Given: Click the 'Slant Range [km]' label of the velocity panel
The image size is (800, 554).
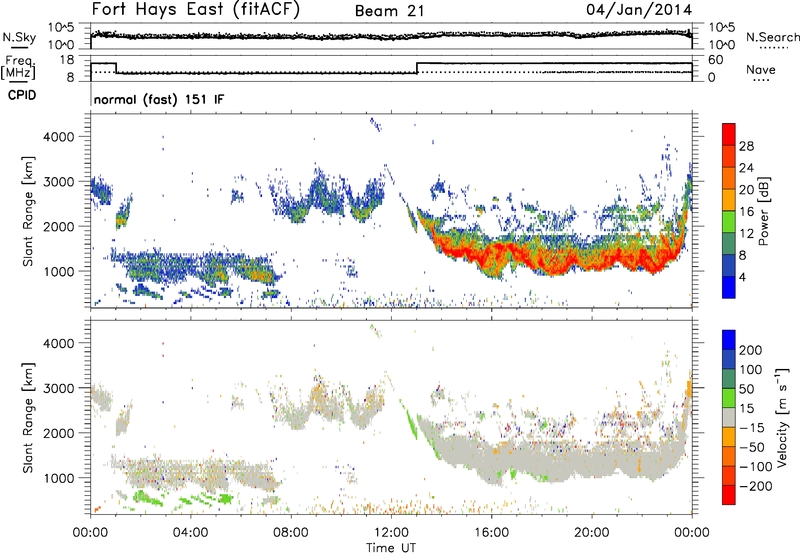Looking at the screenshot, I should (28, 417).
